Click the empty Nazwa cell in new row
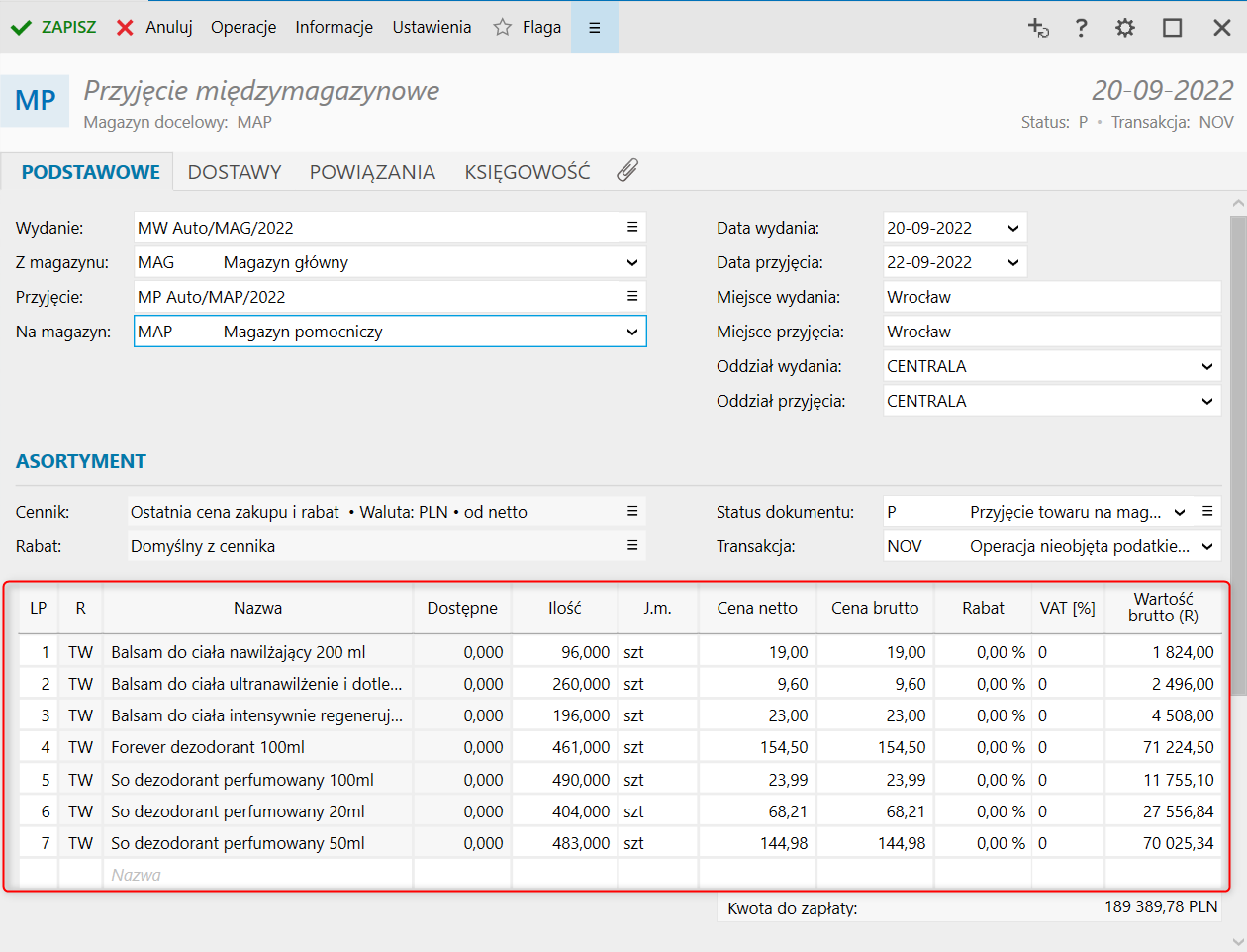This screenshot has width=1247, height=952. (257, 875)
